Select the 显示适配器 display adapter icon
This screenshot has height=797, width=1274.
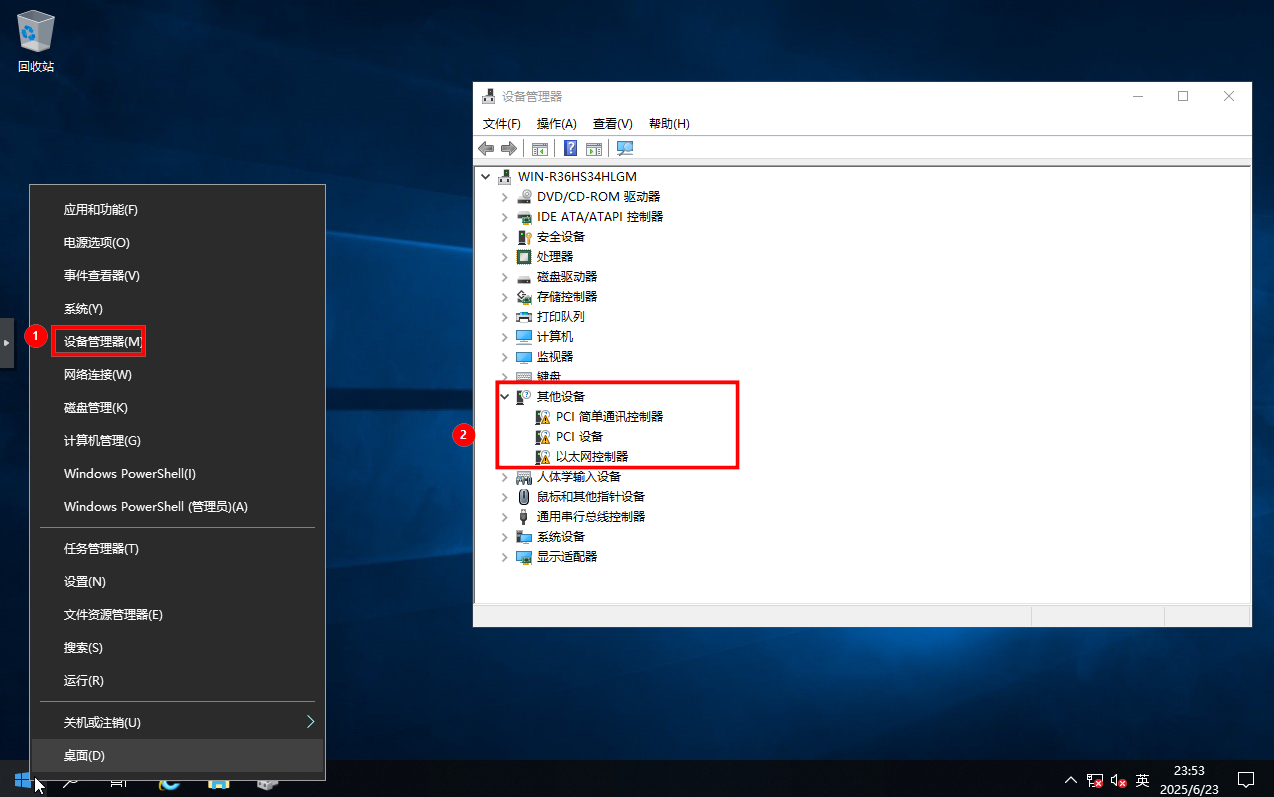pyautogui.click(x=524, y=557)
